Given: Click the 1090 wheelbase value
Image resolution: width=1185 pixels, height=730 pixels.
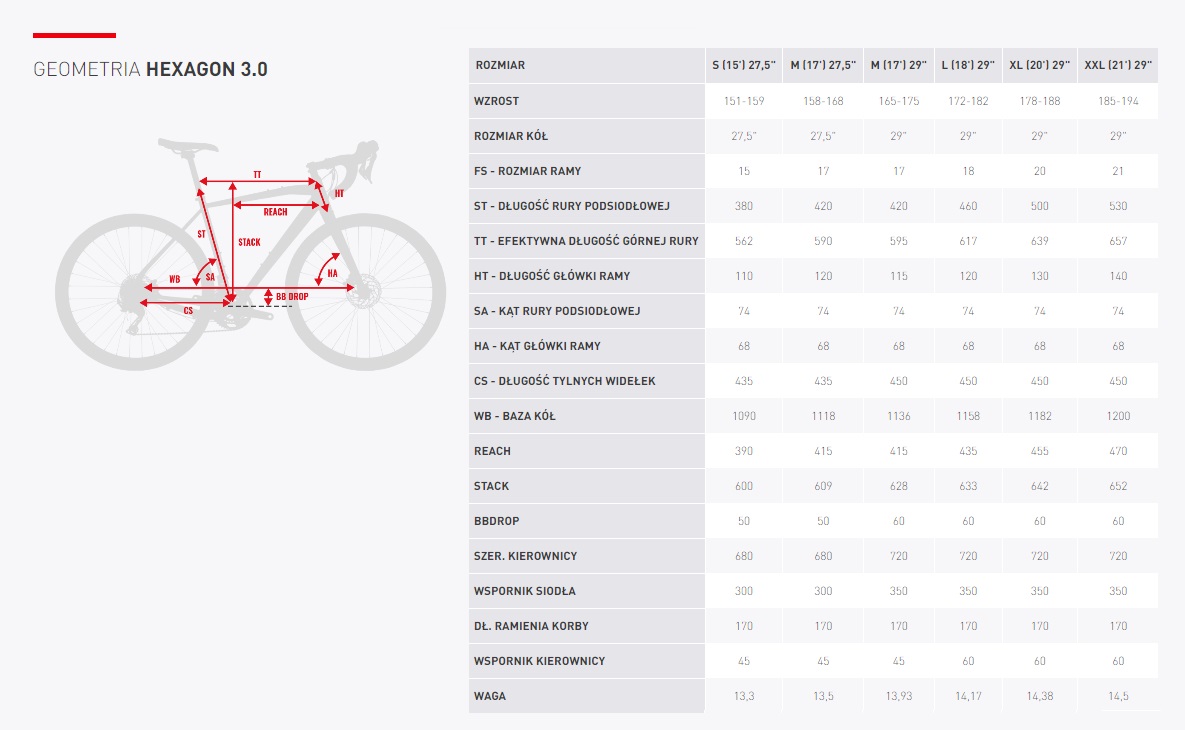Looking at the screenshot, I should coord(743,416).
